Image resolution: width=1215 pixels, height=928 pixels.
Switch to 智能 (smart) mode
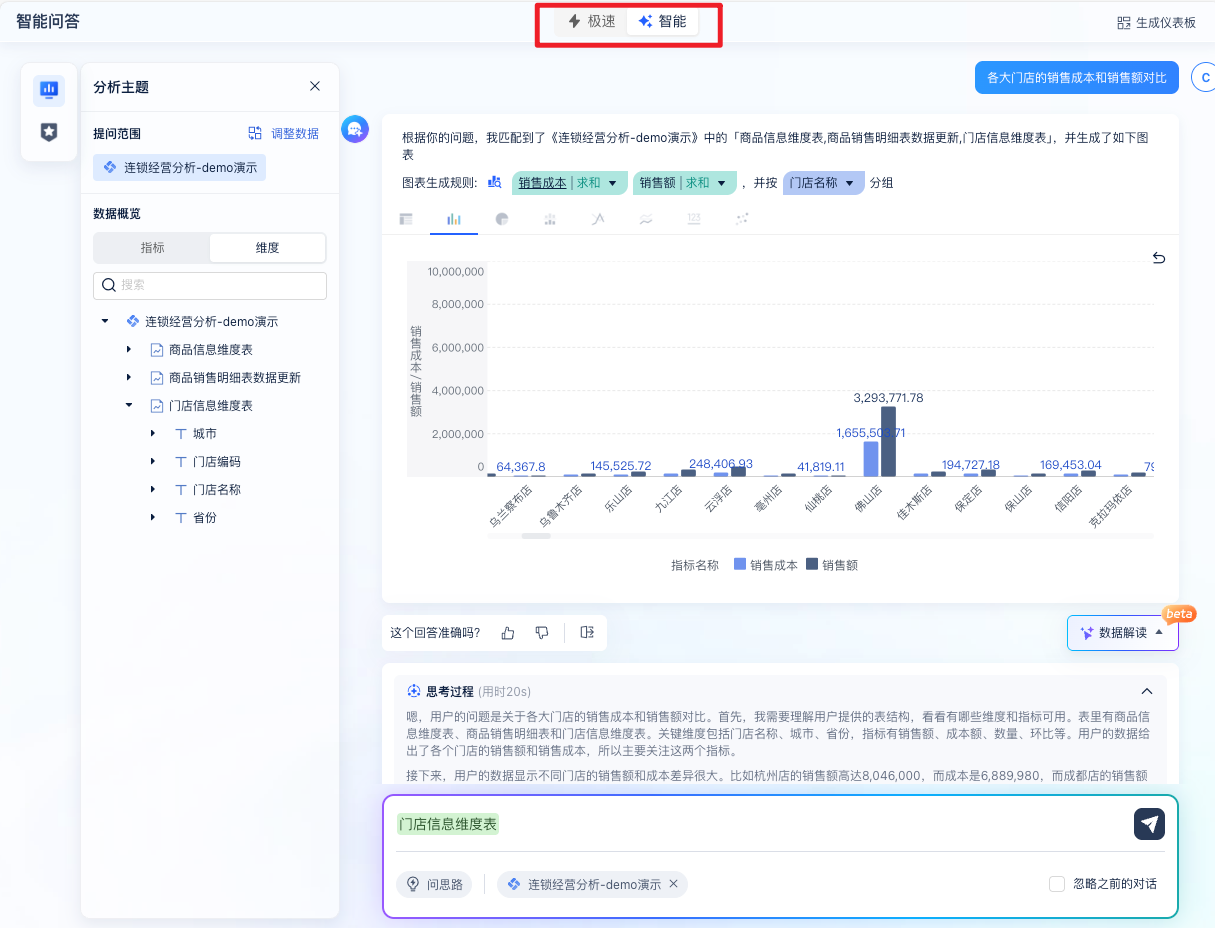[662, 21]
